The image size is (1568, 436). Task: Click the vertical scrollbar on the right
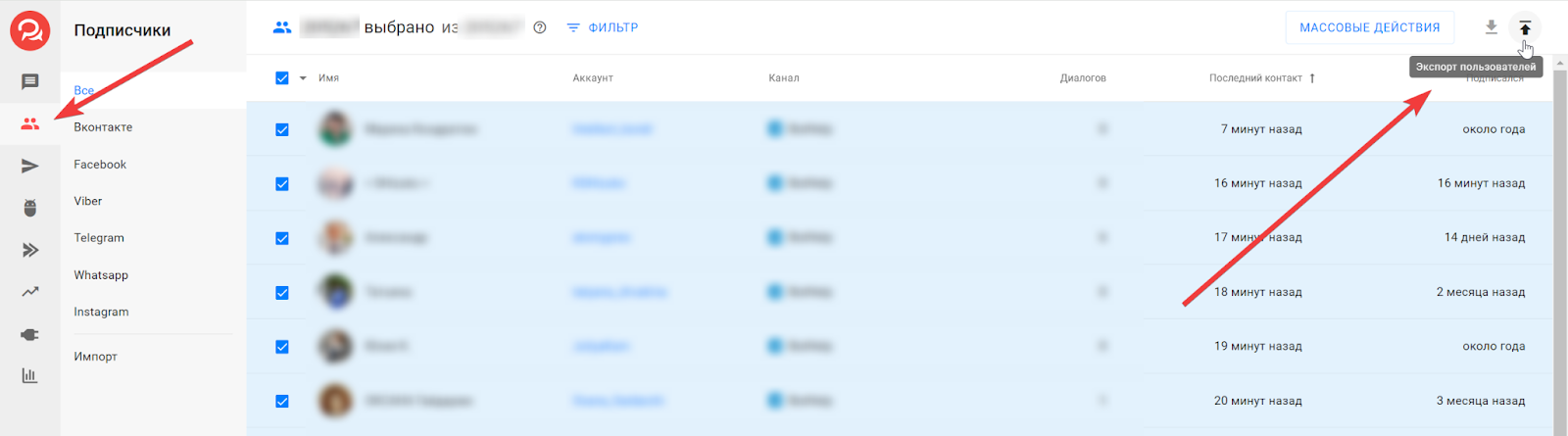(1560, 245)
